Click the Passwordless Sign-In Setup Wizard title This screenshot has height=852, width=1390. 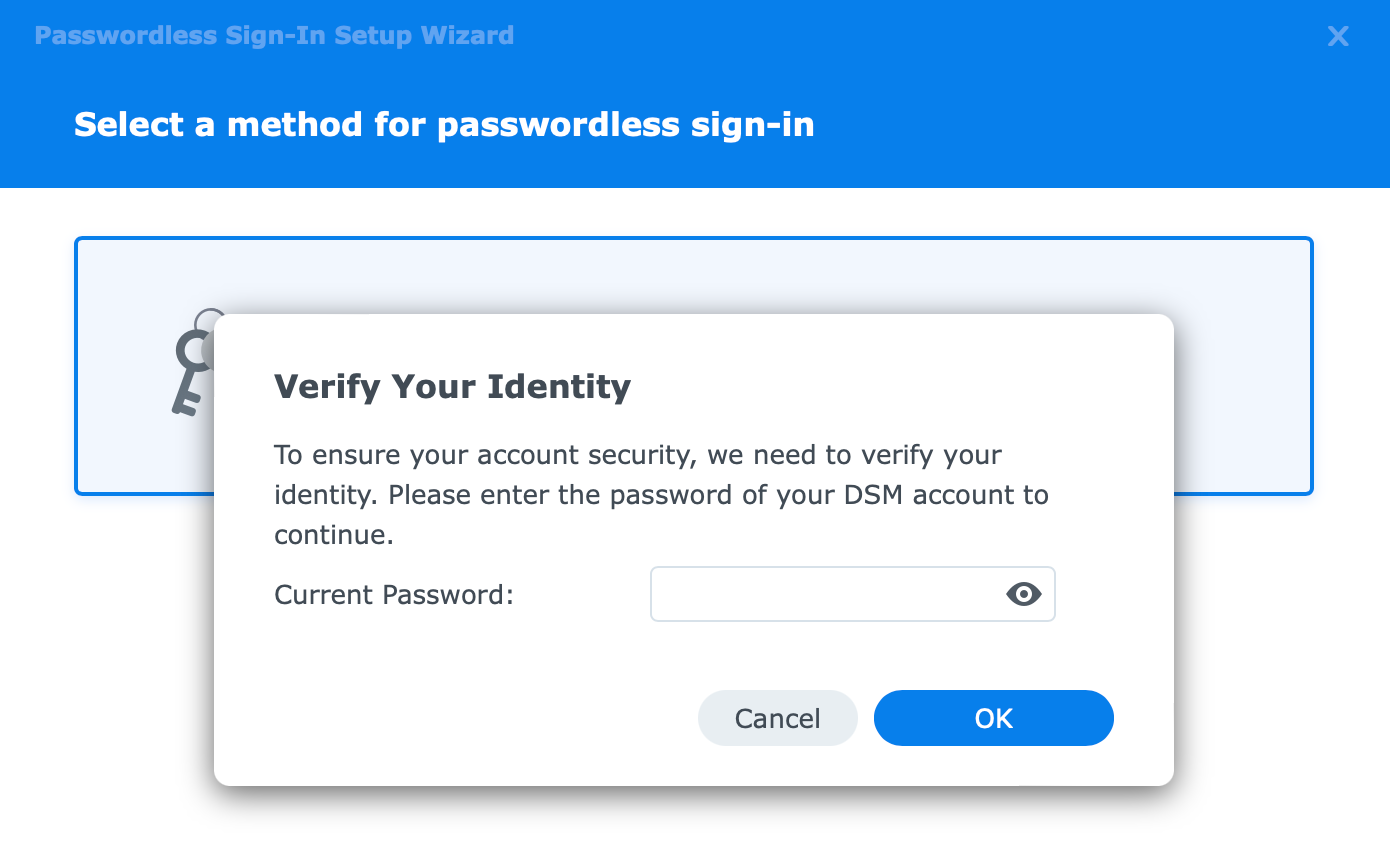[274, 36]
